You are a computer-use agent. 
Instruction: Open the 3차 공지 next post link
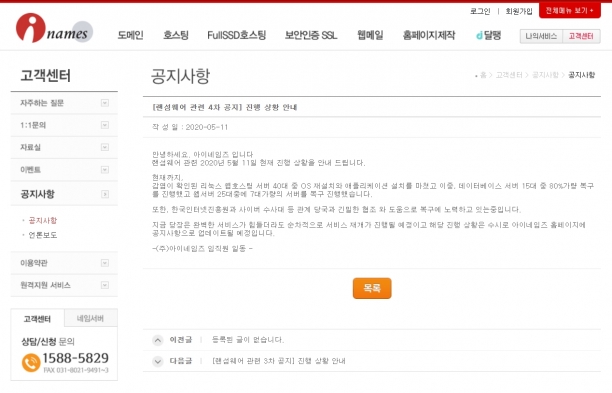pos(279,361)
